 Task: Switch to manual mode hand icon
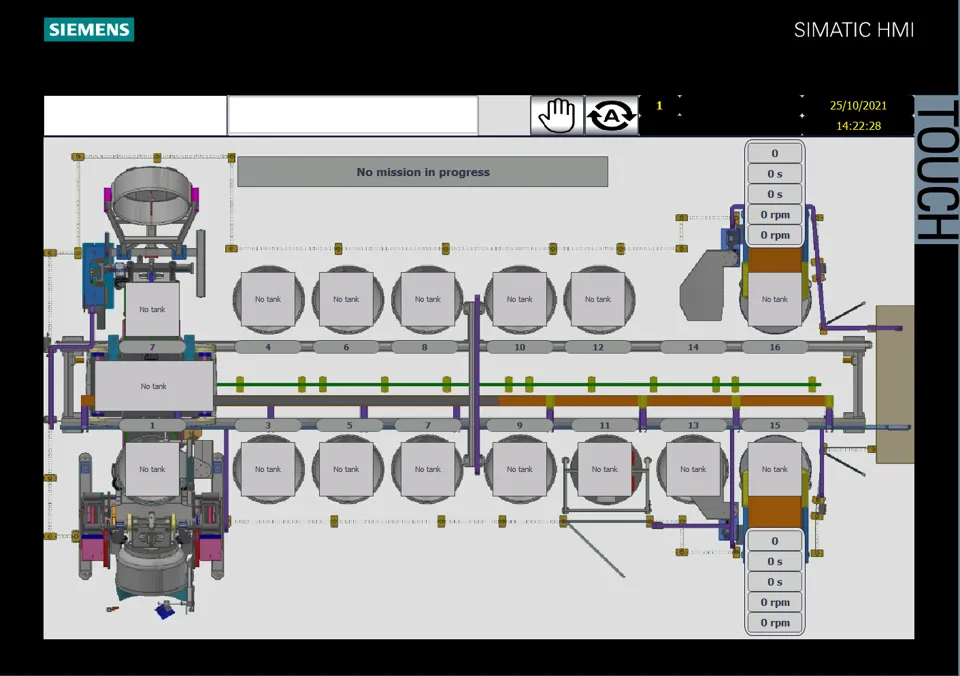557,115
